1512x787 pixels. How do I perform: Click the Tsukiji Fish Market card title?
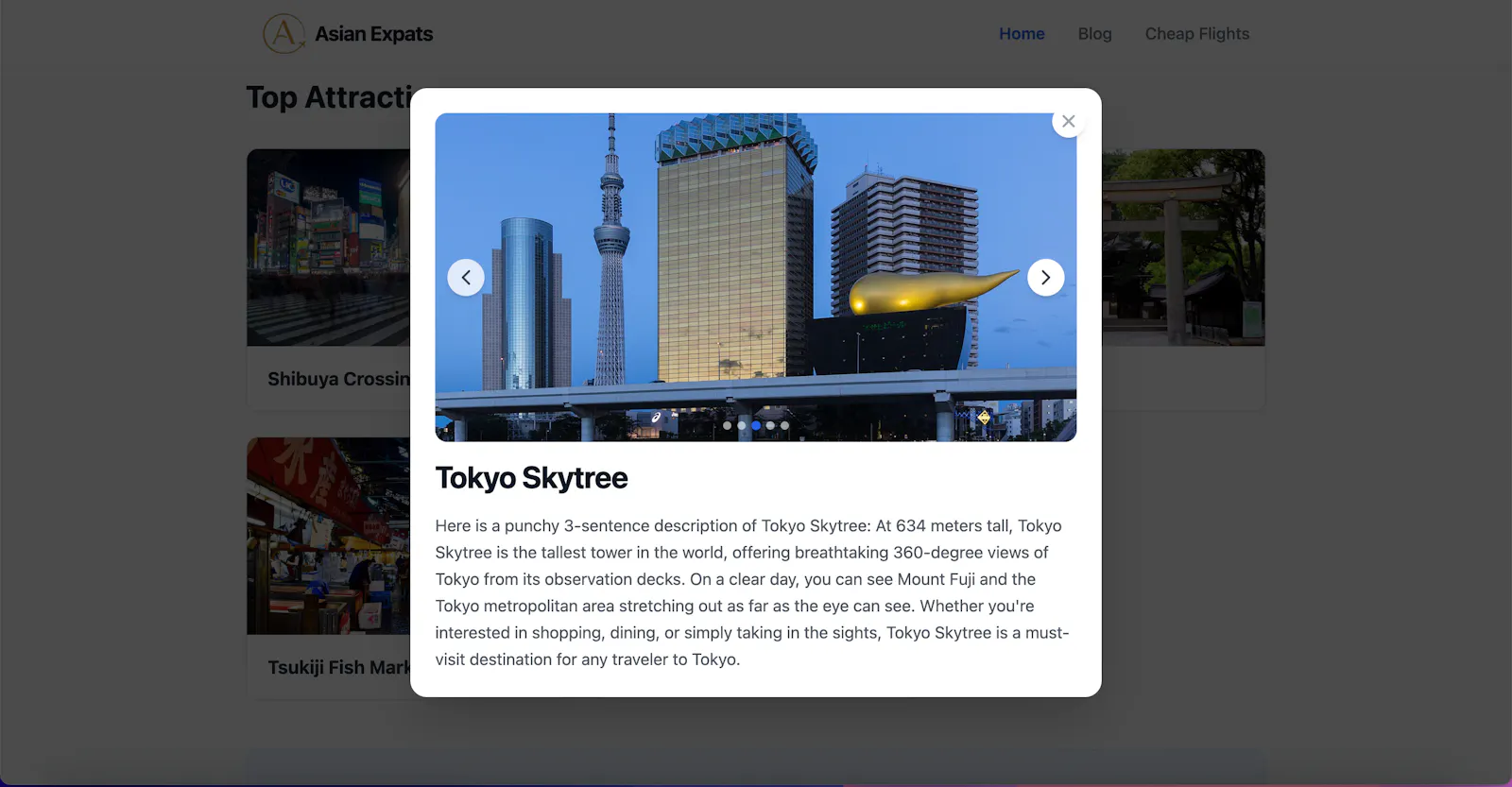(x=338, y=667)
